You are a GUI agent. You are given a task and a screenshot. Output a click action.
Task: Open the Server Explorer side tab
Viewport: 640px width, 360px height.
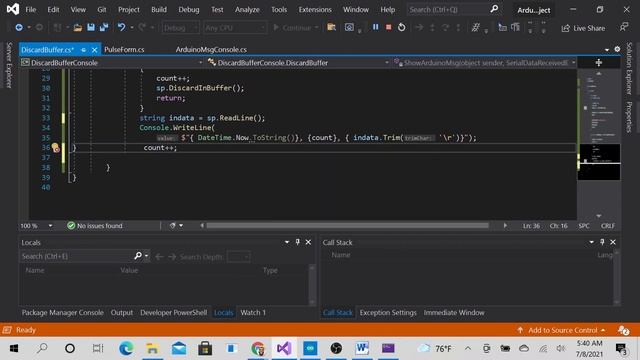pos(9,65)
